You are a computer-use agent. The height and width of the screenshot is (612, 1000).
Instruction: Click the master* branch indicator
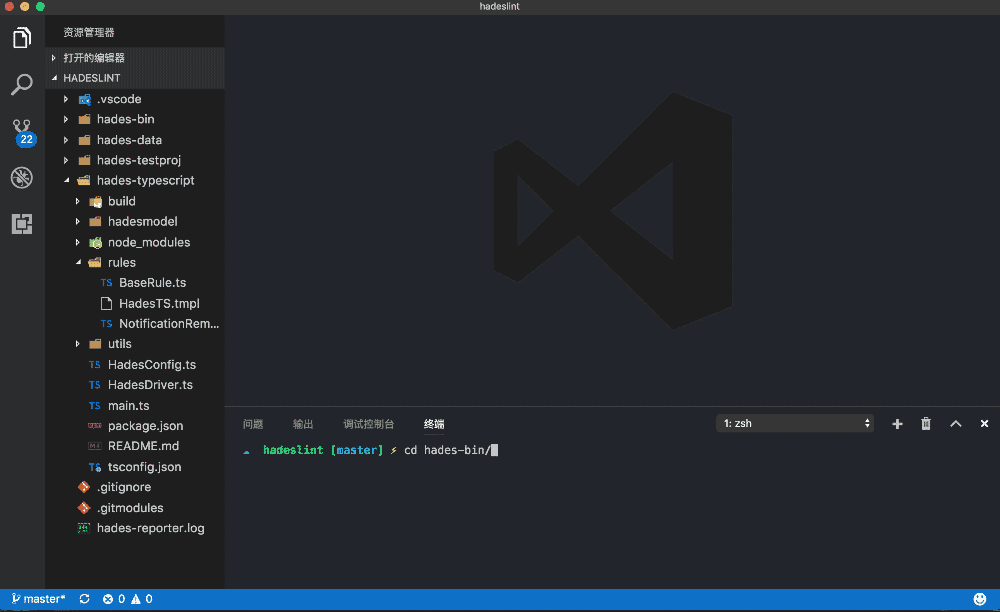[38, 599]
